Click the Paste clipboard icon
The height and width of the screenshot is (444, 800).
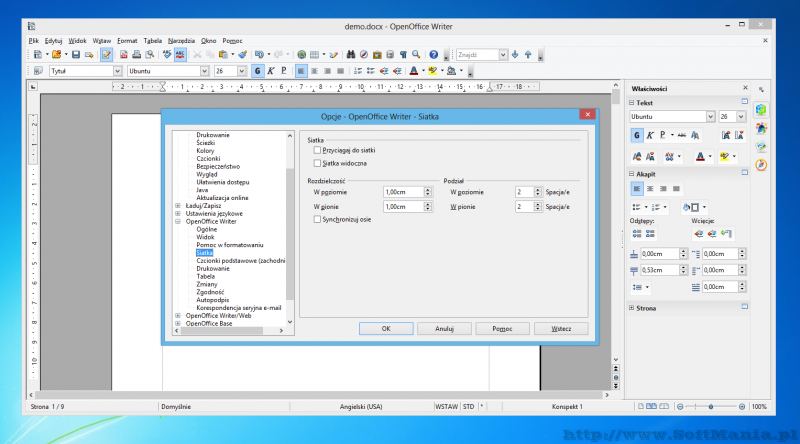(223, 55)
